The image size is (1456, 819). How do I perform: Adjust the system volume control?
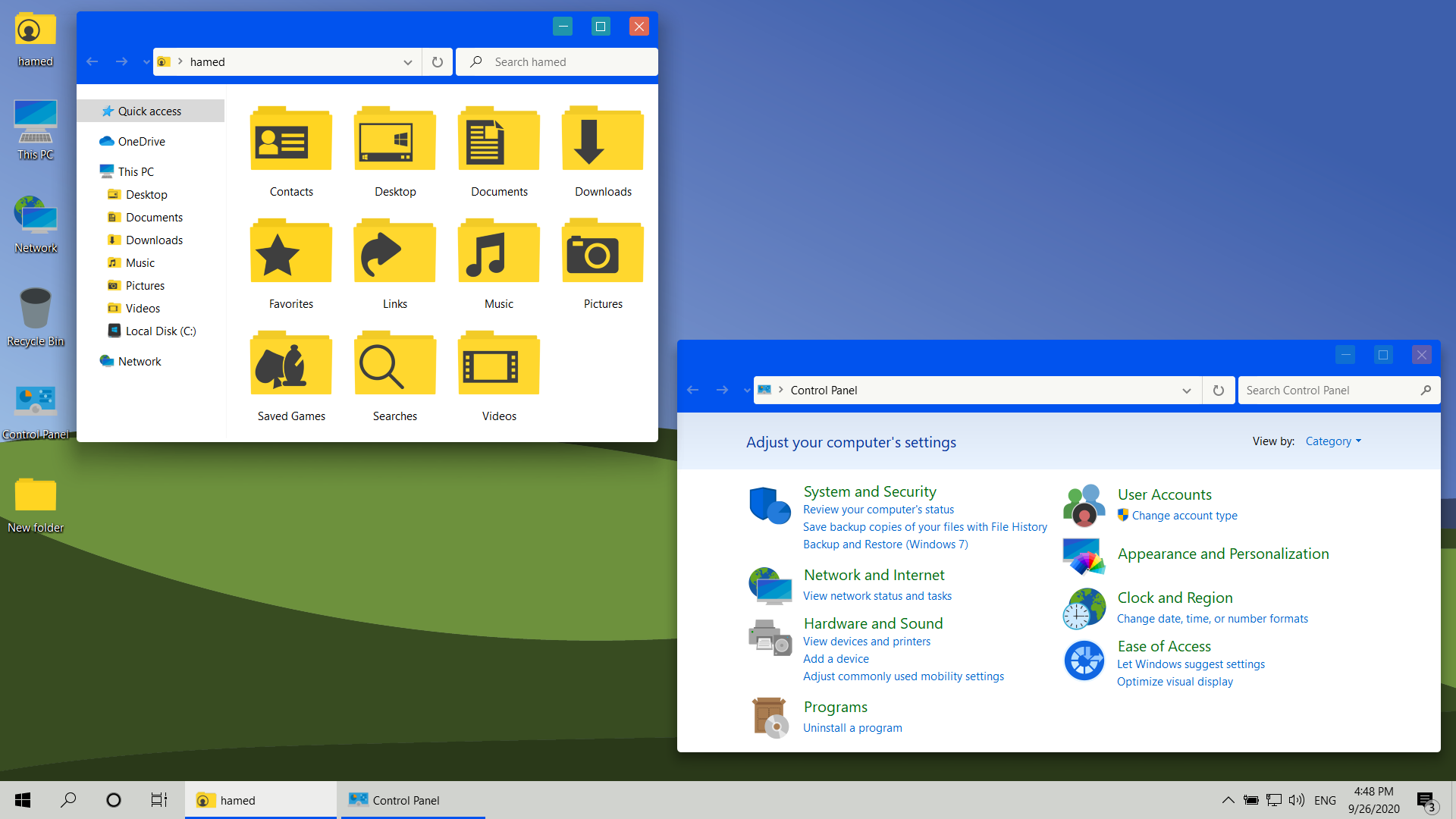click(x=1296, y=799)
